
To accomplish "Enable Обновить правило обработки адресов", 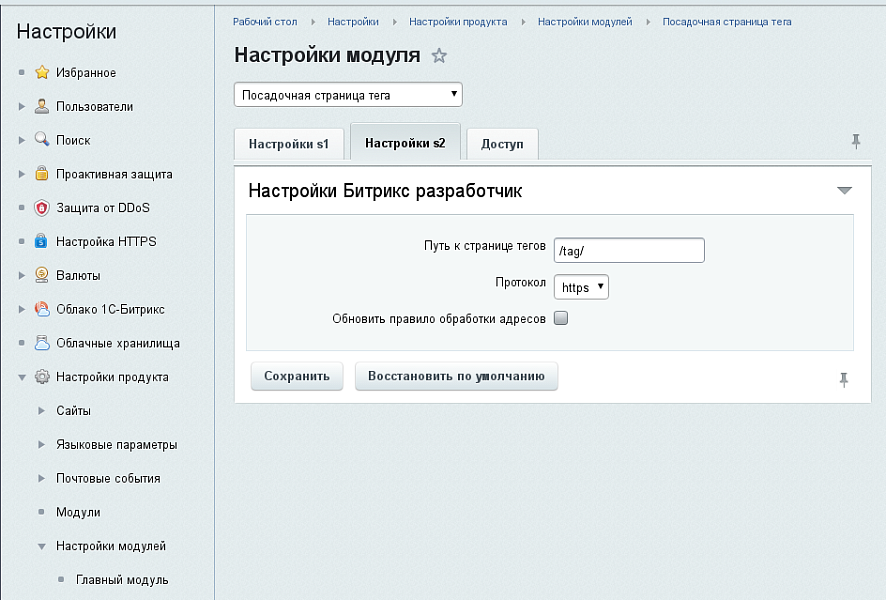I will tap(561, 317).
